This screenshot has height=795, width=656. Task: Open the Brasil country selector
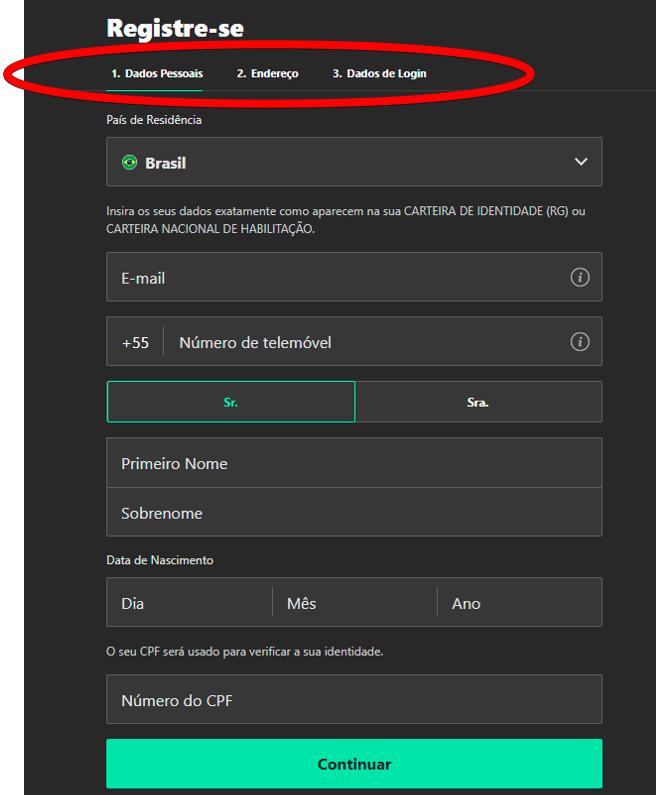point(354,162)
